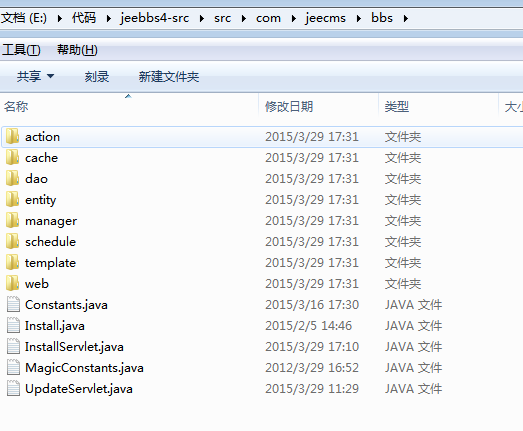This screenshot has height=431, width=523.
Task: Select the manager folder icon
Action: (13, 221)
